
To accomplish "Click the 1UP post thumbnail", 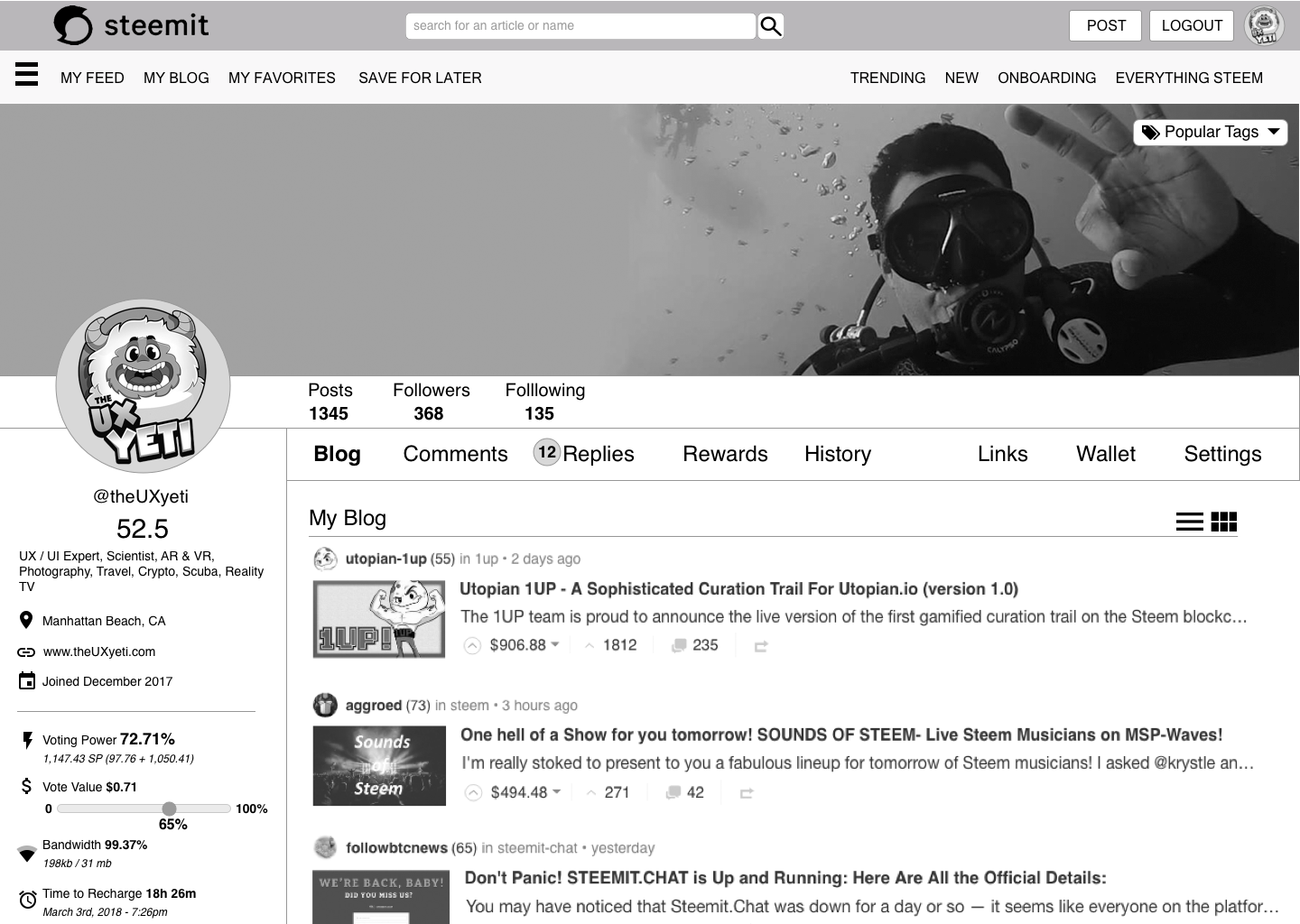I will click(x=379, y=619).
